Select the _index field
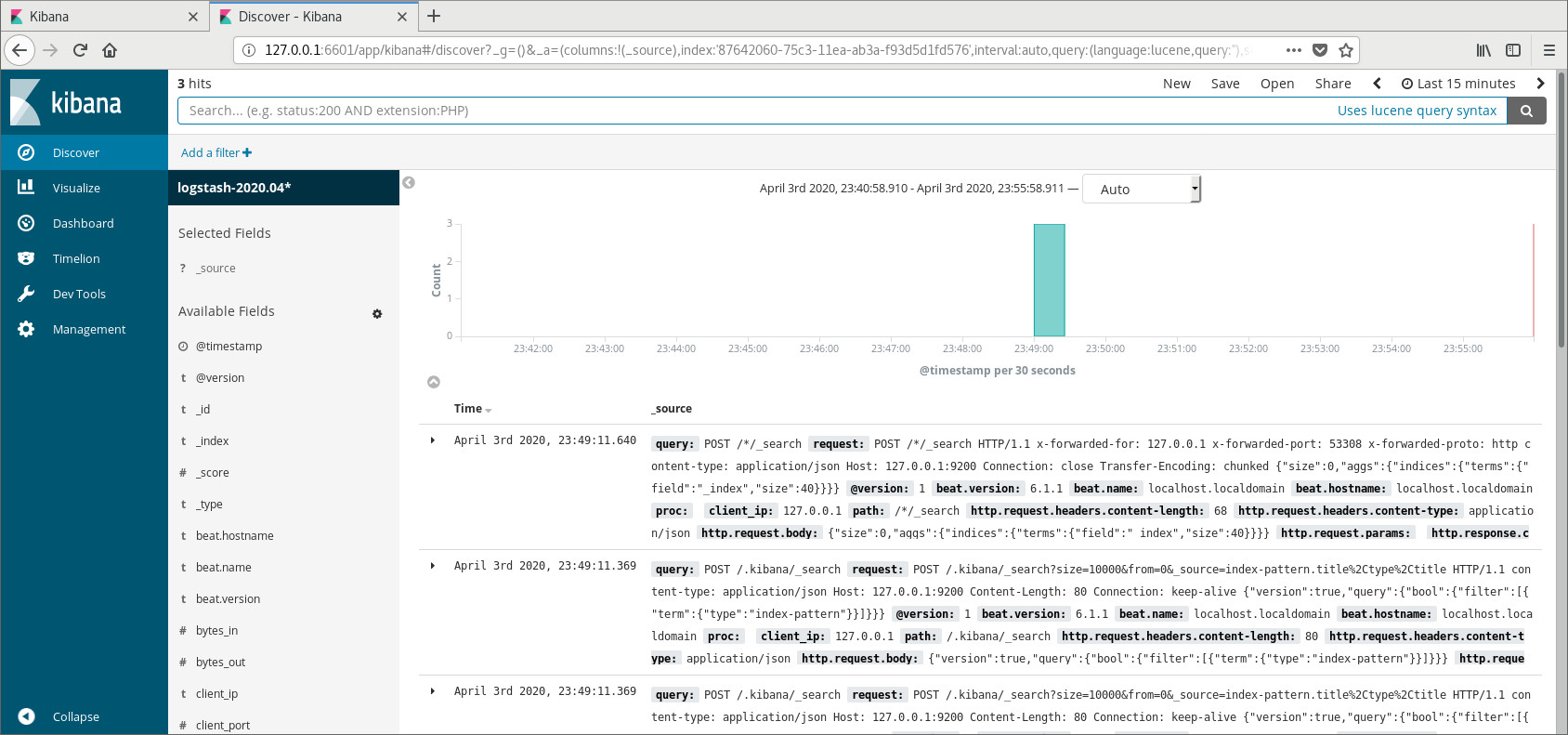The width and height of the screenshot is (1568, 735). 212,441
